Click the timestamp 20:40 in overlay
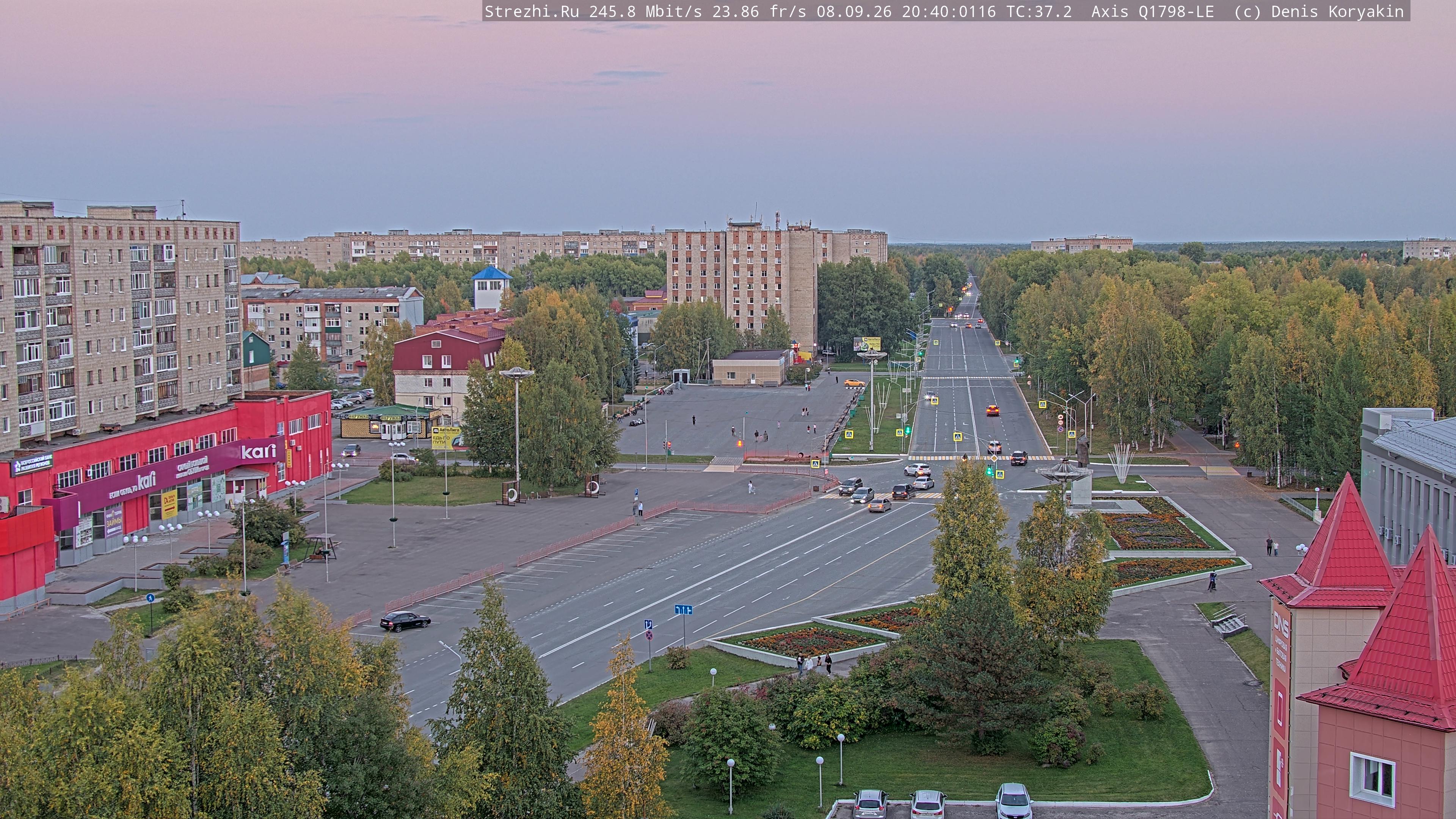Viewport: 1456px width, 819px height. [x=925, y=11]
